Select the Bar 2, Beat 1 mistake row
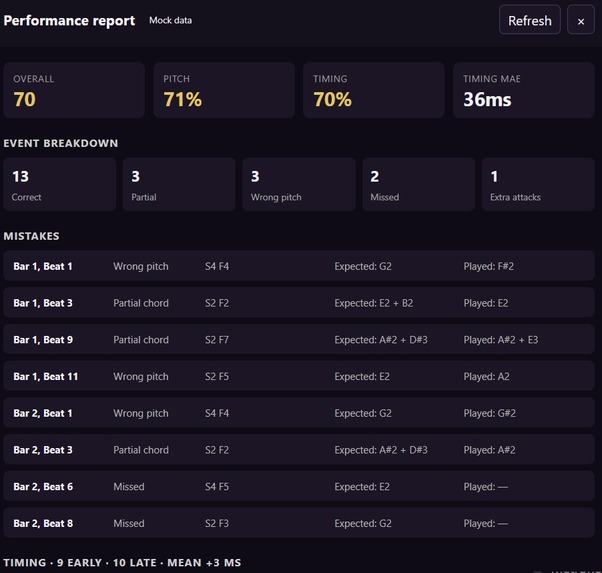602x573 pixels. click(299, 413)
